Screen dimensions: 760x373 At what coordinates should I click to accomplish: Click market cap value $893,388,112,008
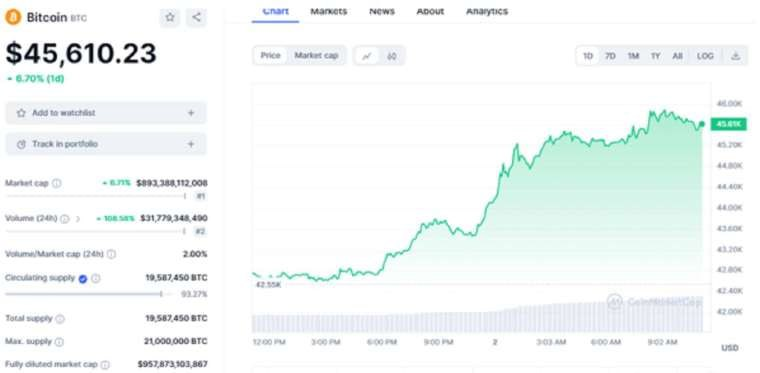click(x=172, y=183)
